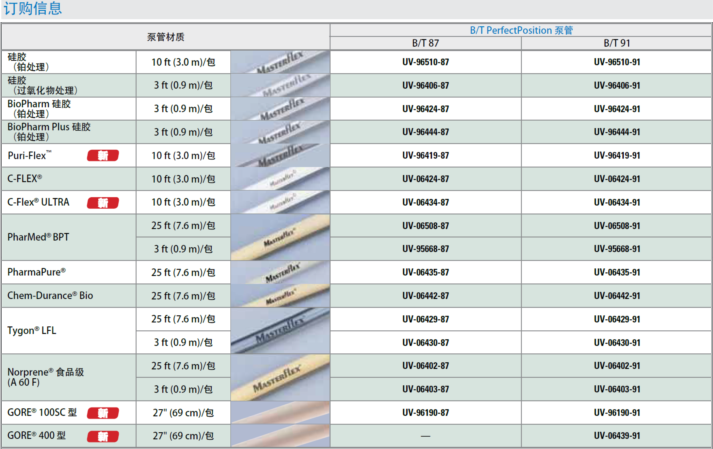Select part number UV-06435-87
Screen dimensions: 713x449
[x=426, y=272]
